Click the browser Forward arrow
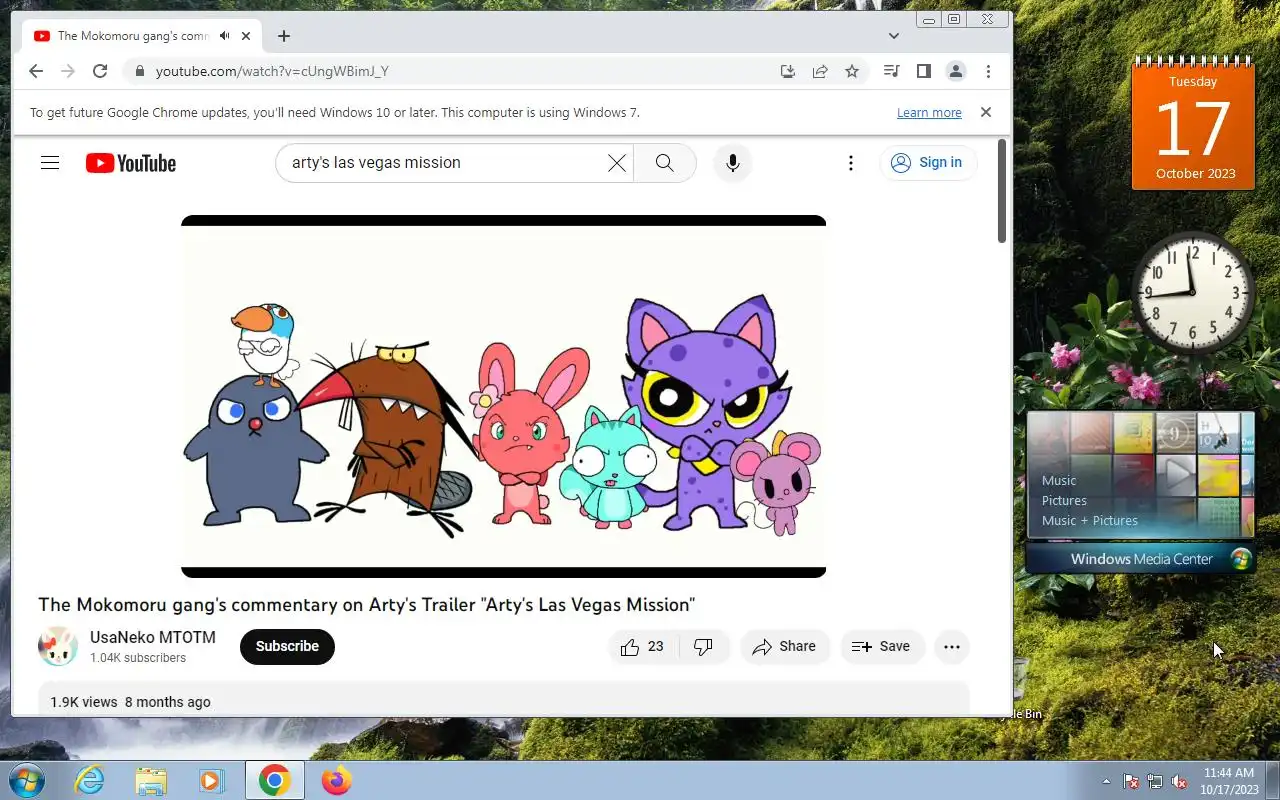The width and height of the screenshot is (1280, 800). [x=68, y=71]
